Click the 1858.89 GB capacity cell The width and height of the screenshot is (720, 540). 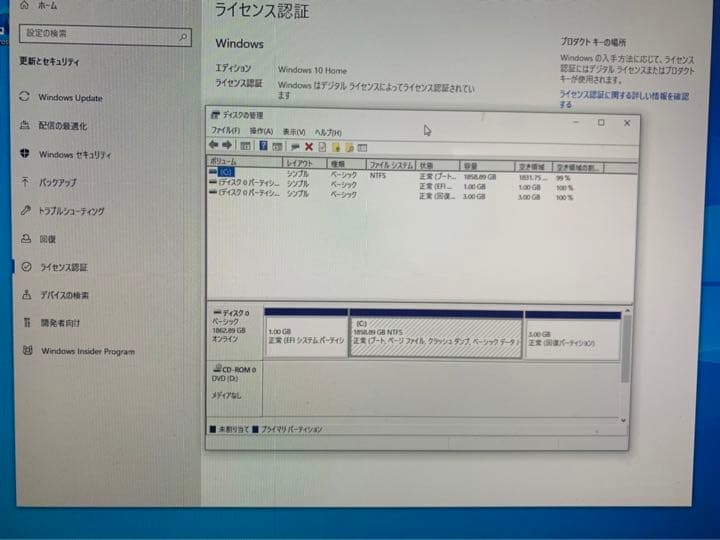coord(480,177)
